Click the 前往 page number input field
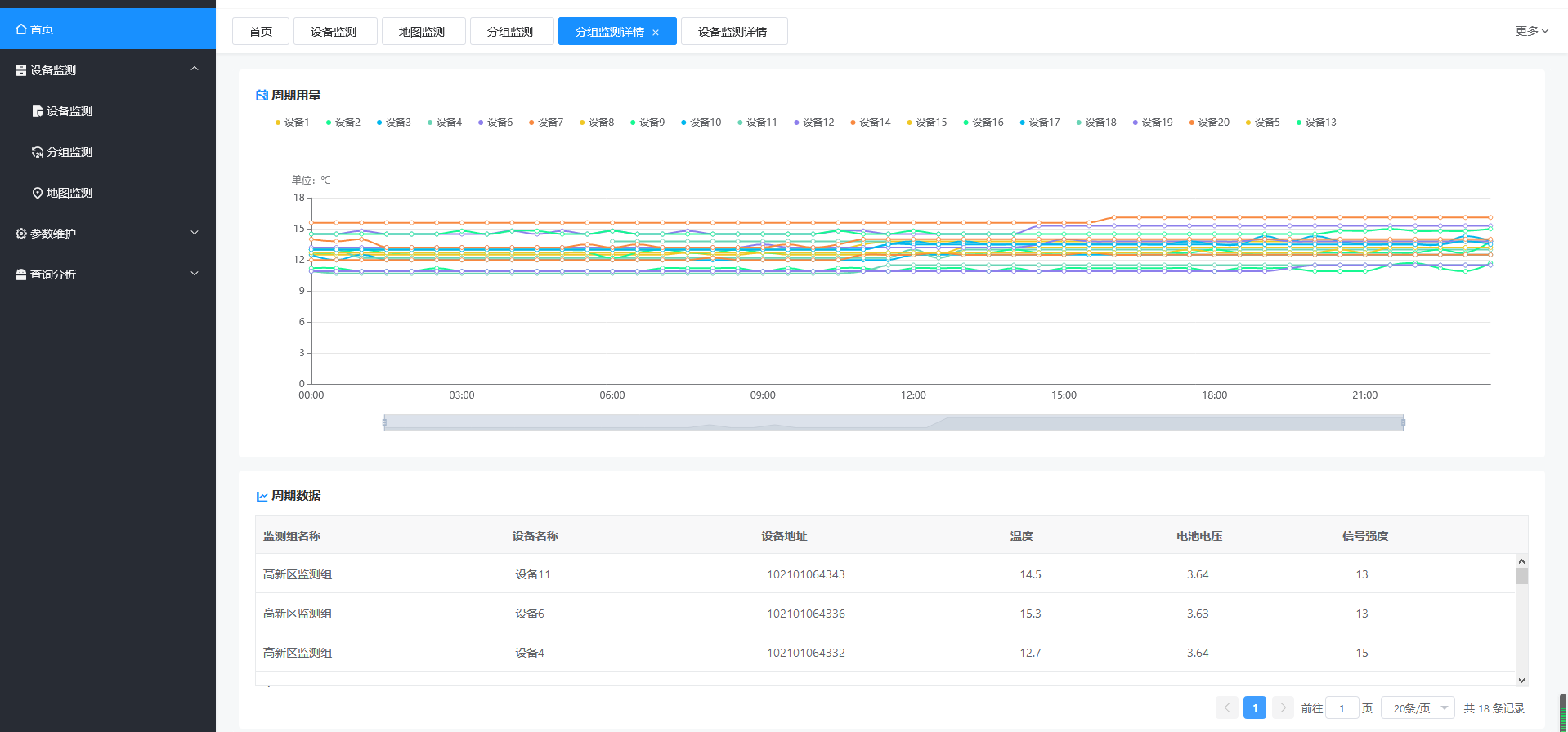Image resolution: width=1568 pixels, height=732 pixels. click(1342, 708)
